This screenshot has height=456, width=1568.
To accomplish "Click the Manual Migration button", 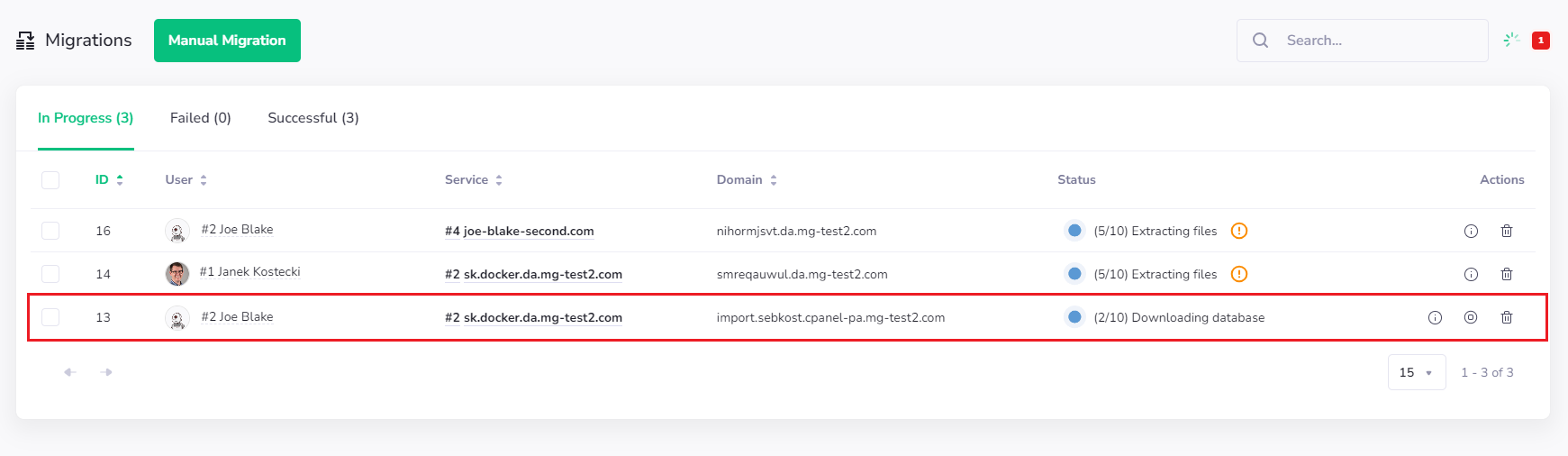I will (227, 41).
